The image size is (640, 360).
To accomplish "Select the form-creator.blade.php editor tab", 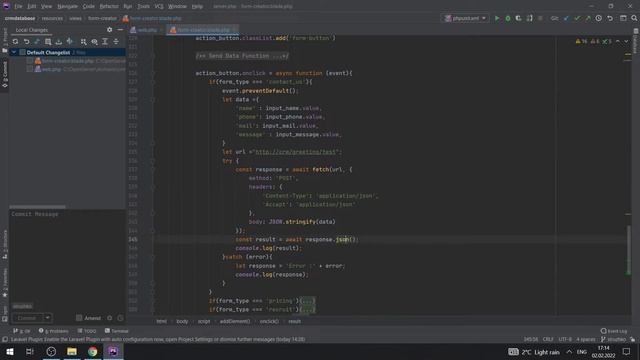I will click(x=203, y=30).
